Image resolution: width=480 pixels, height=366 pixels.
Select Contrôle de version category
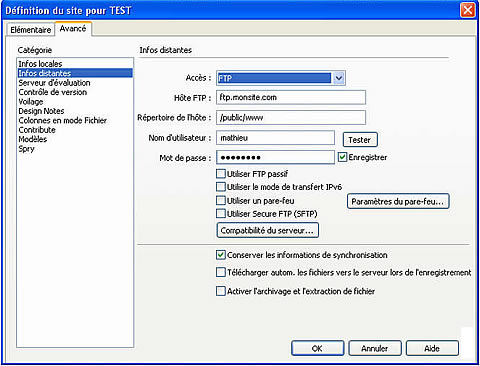(75, 92)
